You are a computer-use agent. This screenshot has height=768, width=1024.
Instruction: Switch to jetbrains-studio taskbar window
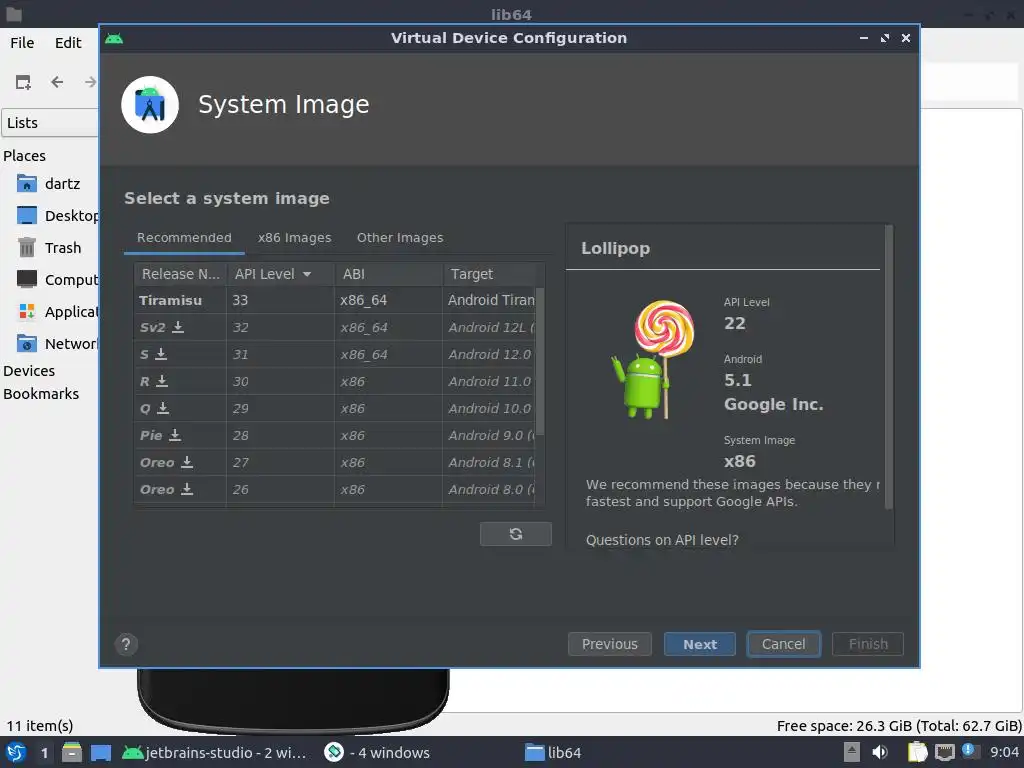pyautogui.click(x=214, y=752)
